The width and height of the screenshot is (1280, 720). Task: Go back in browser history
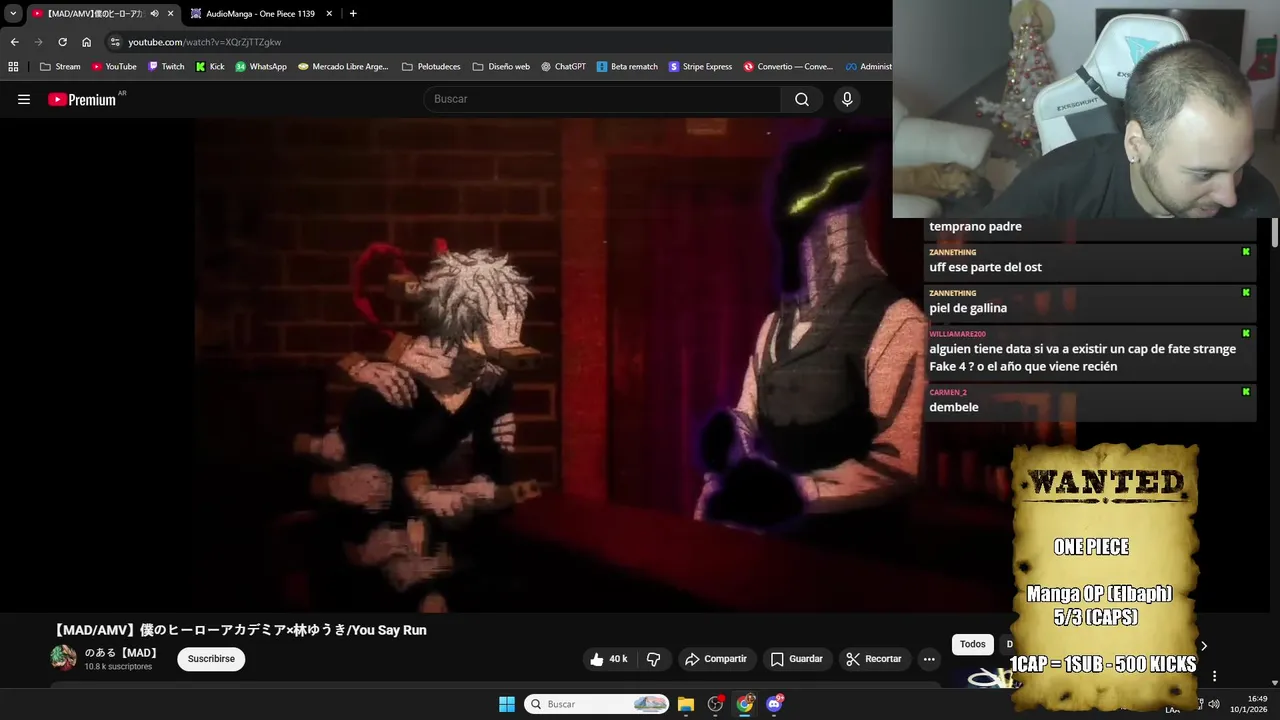coord(14,42)
